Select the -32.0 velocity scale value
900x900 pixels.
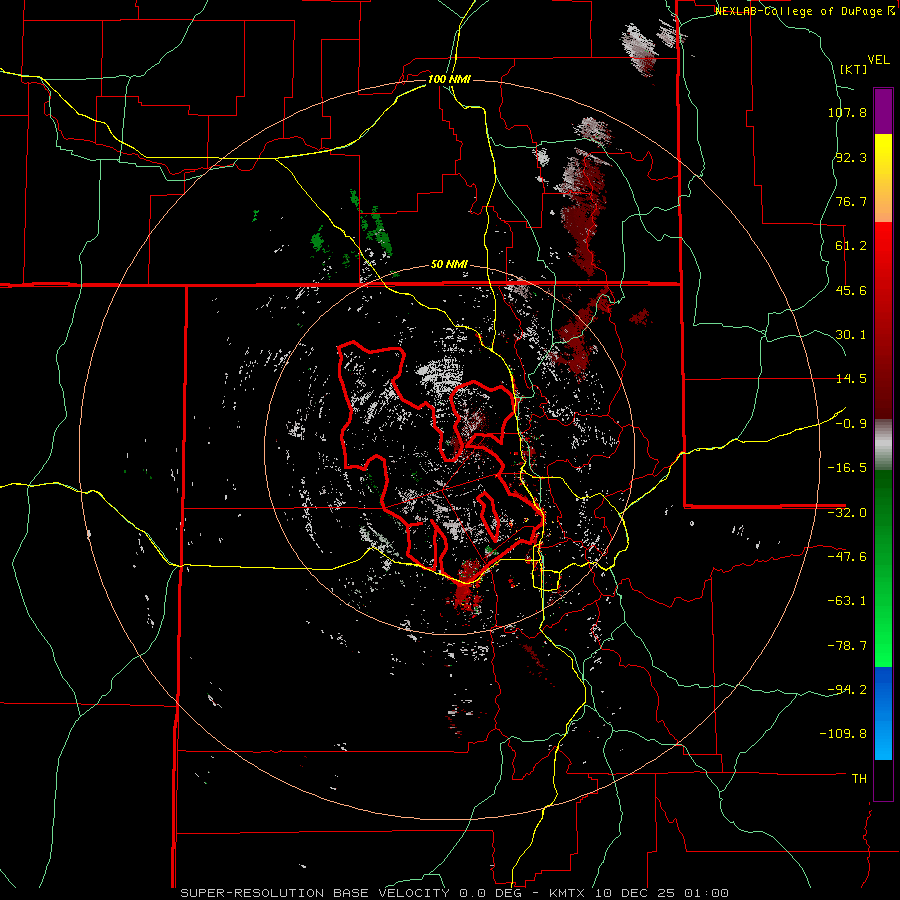[x=847, y=513]
